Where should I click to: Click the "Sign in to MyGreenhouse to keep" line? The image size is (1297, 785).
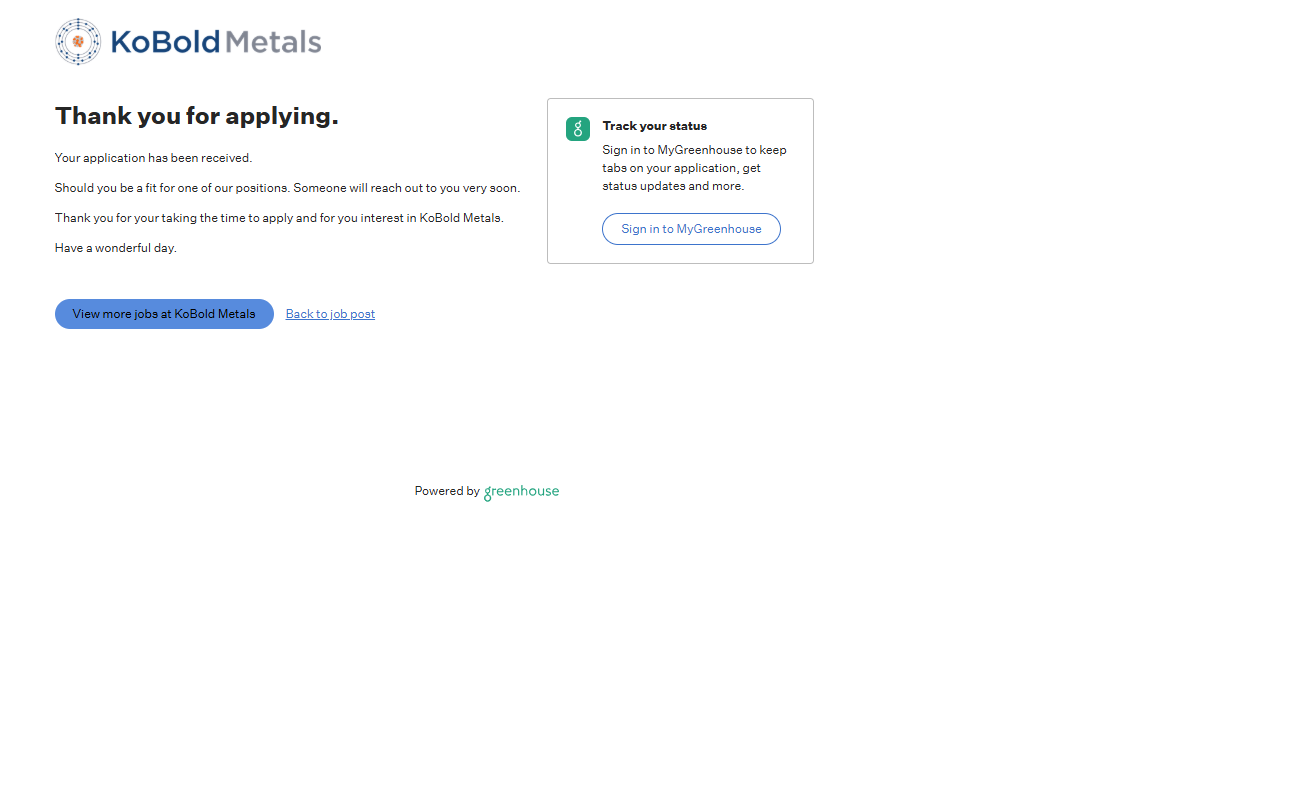tap(694, 150)
